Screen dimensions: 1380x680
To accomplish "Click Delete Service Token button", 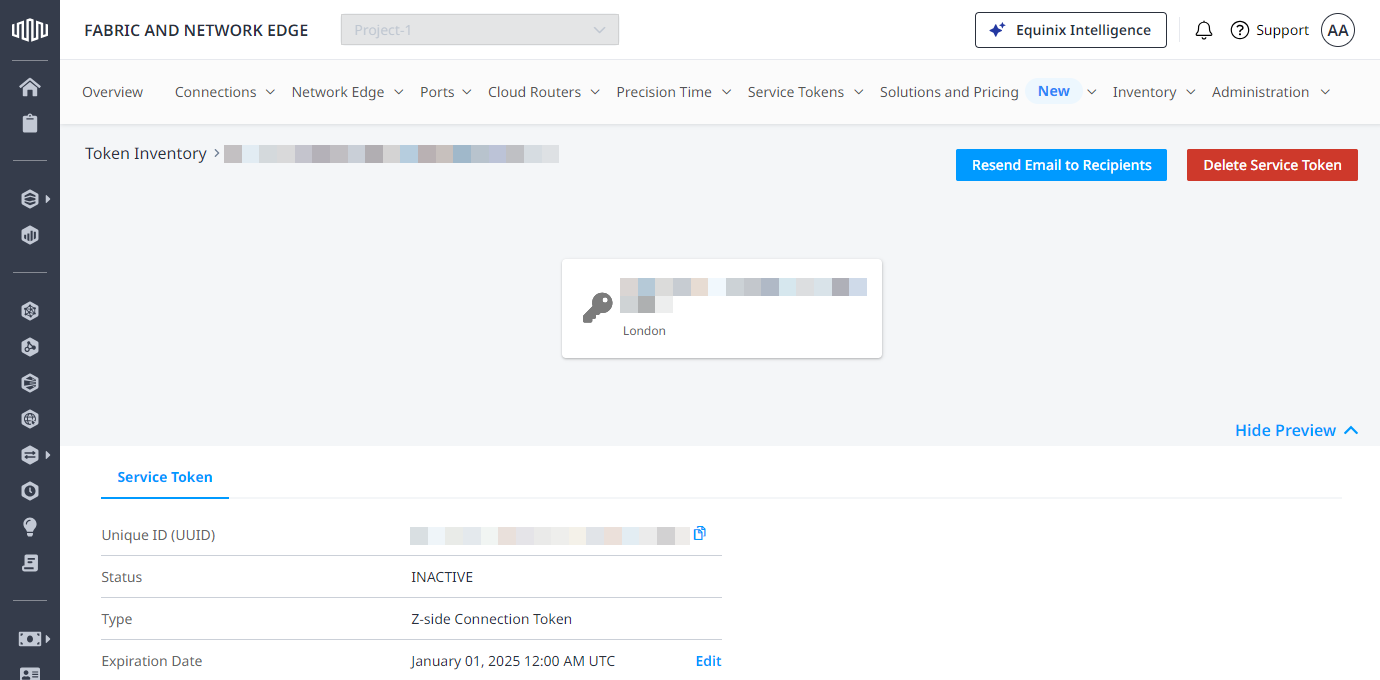I will pos(1272,165).
